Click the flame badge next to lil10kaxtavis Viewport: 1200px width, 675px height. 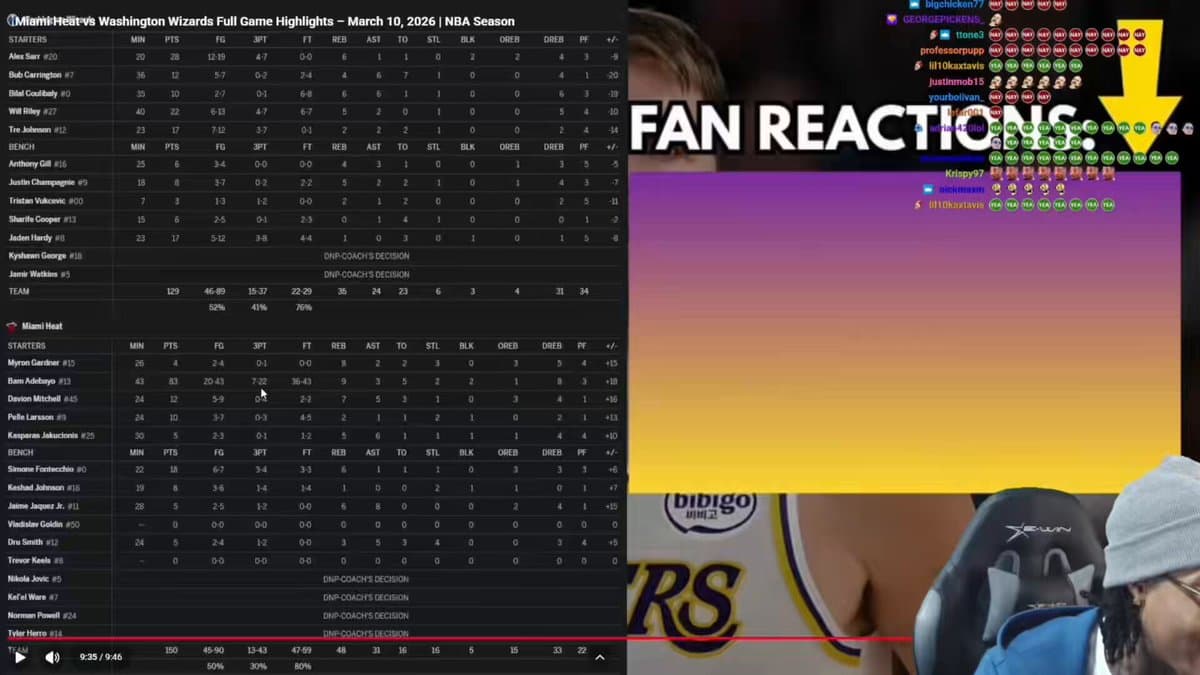916,65
